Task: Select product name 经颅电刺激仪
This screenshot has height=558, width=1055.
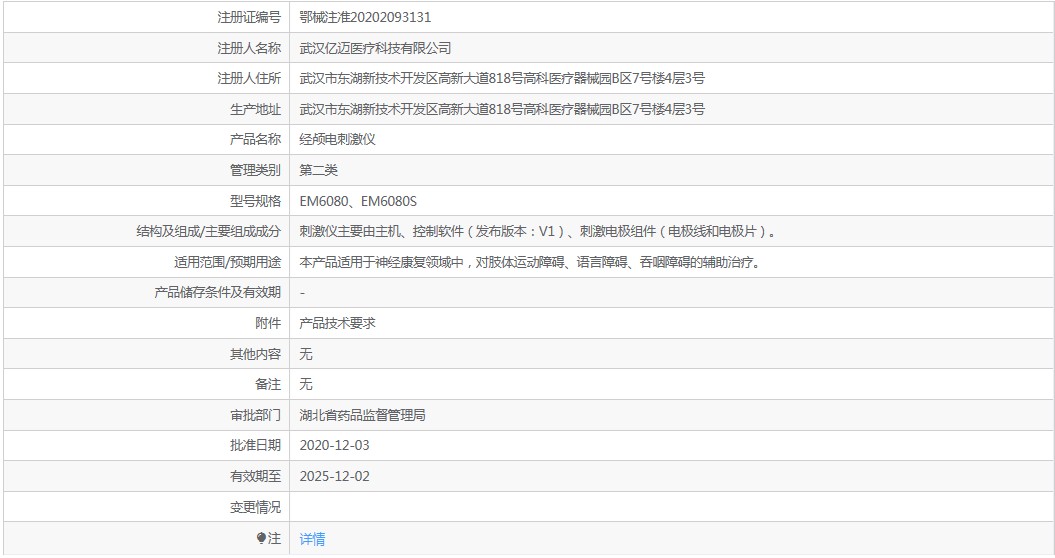Action: (x=337, y=139)
